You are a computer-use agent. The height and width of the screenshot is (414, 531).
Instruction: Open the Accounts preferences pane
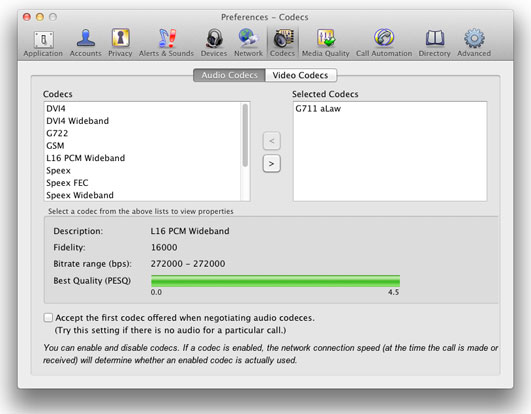(x=85, y=43)
